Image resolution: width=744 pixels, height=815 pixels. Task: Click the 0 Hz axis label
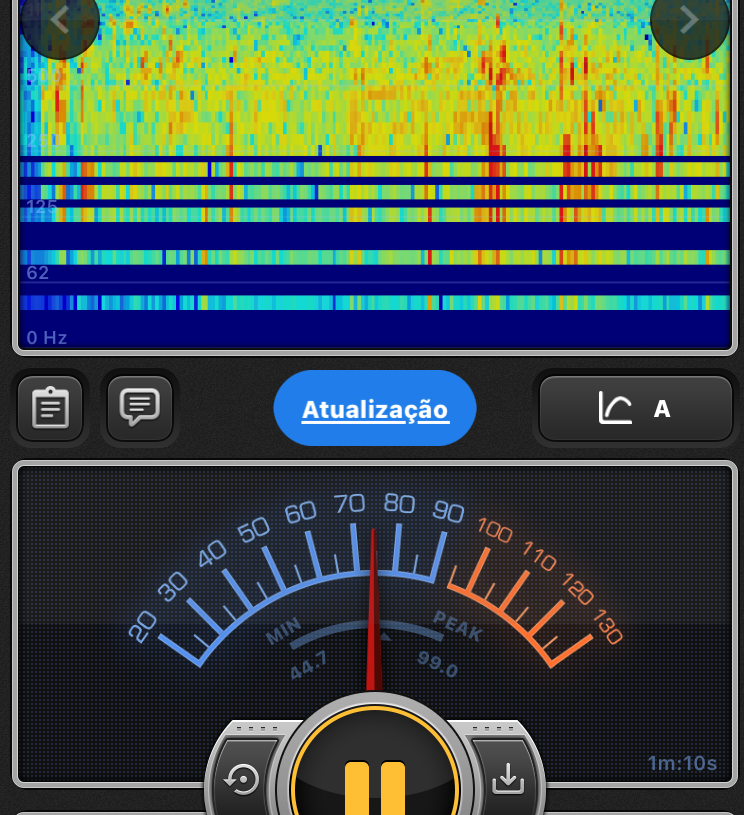(47, 338)
